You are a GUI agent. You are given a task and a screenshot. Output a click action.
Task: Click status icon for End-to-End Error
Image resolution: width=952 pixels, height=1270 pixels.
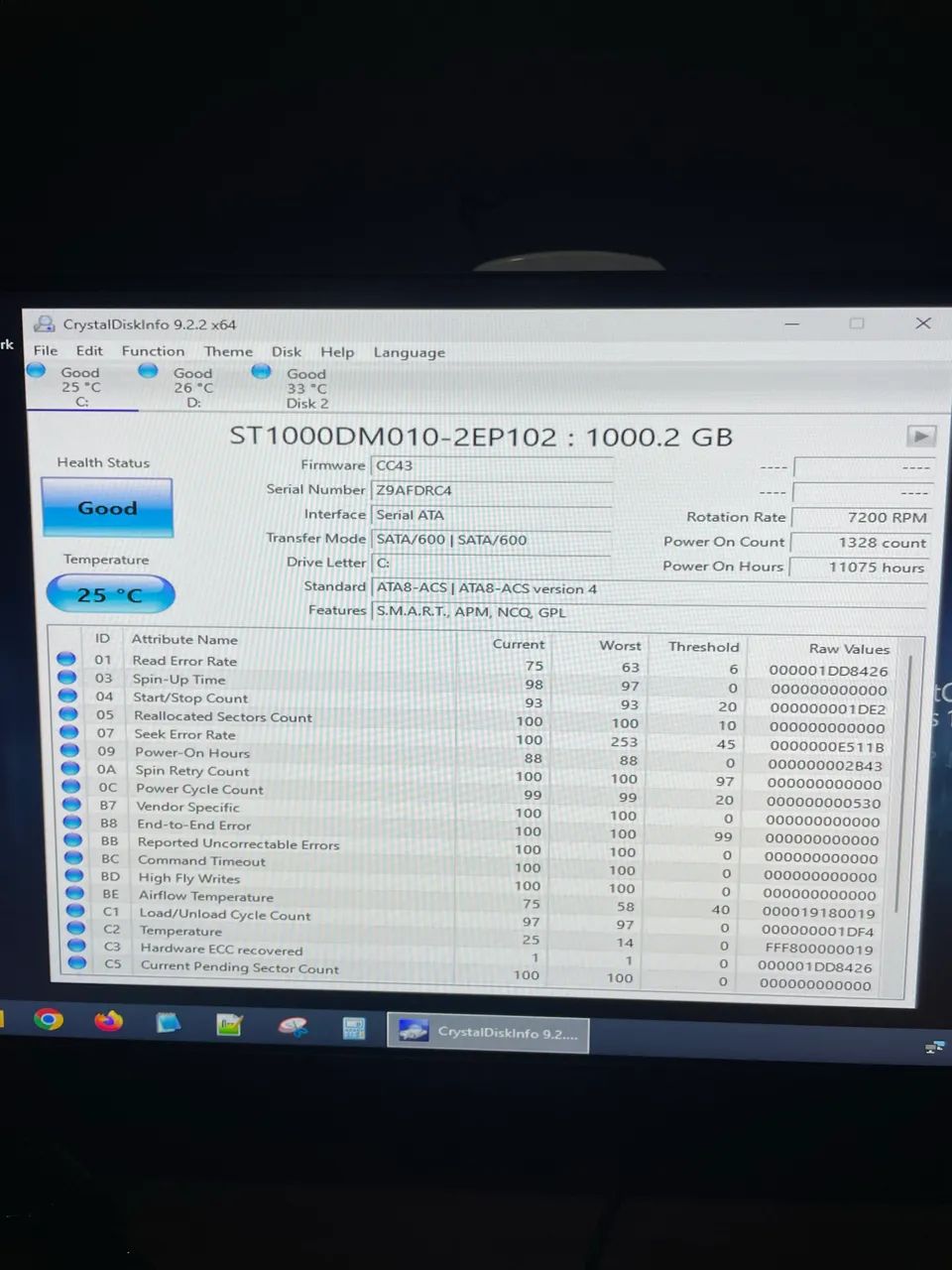(72, 822)
